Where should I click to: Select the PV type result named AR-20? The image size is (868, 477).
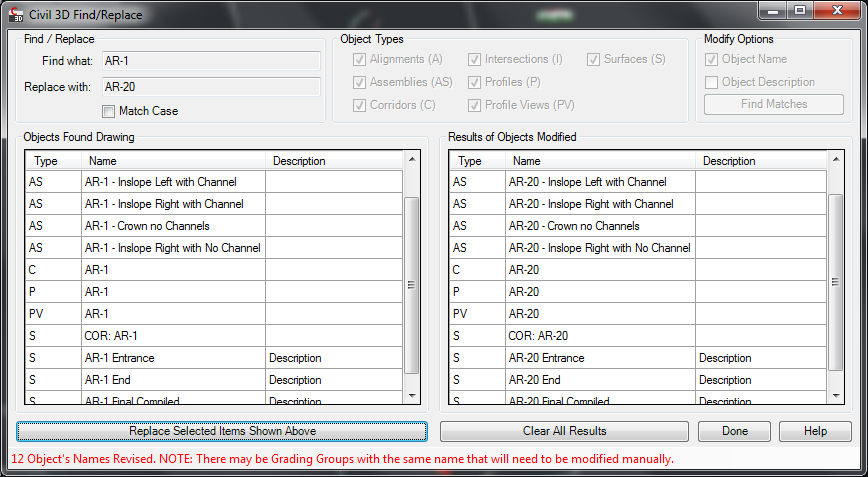coord(638,314)
